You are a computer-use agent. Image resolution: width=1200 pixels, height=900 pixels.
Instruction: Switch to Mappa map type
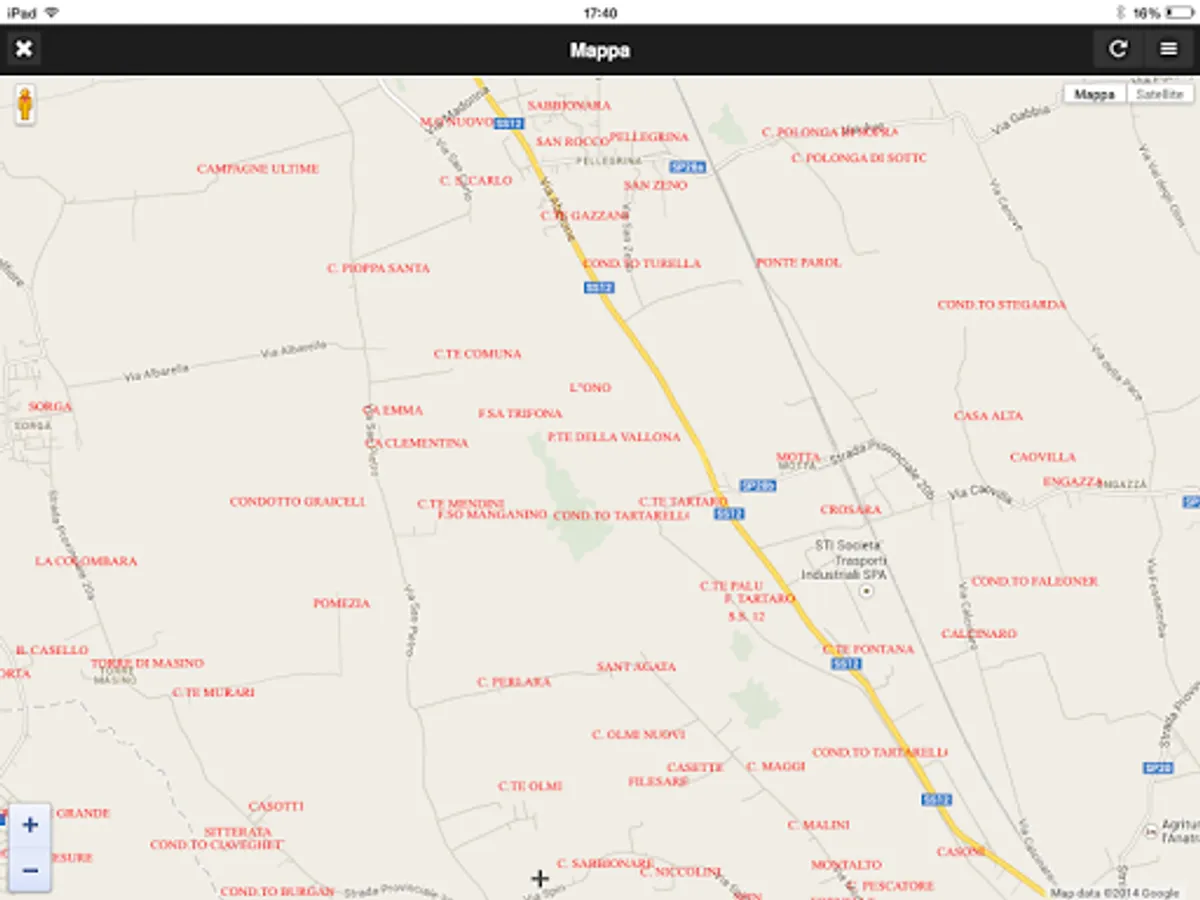pos(1094,94)
